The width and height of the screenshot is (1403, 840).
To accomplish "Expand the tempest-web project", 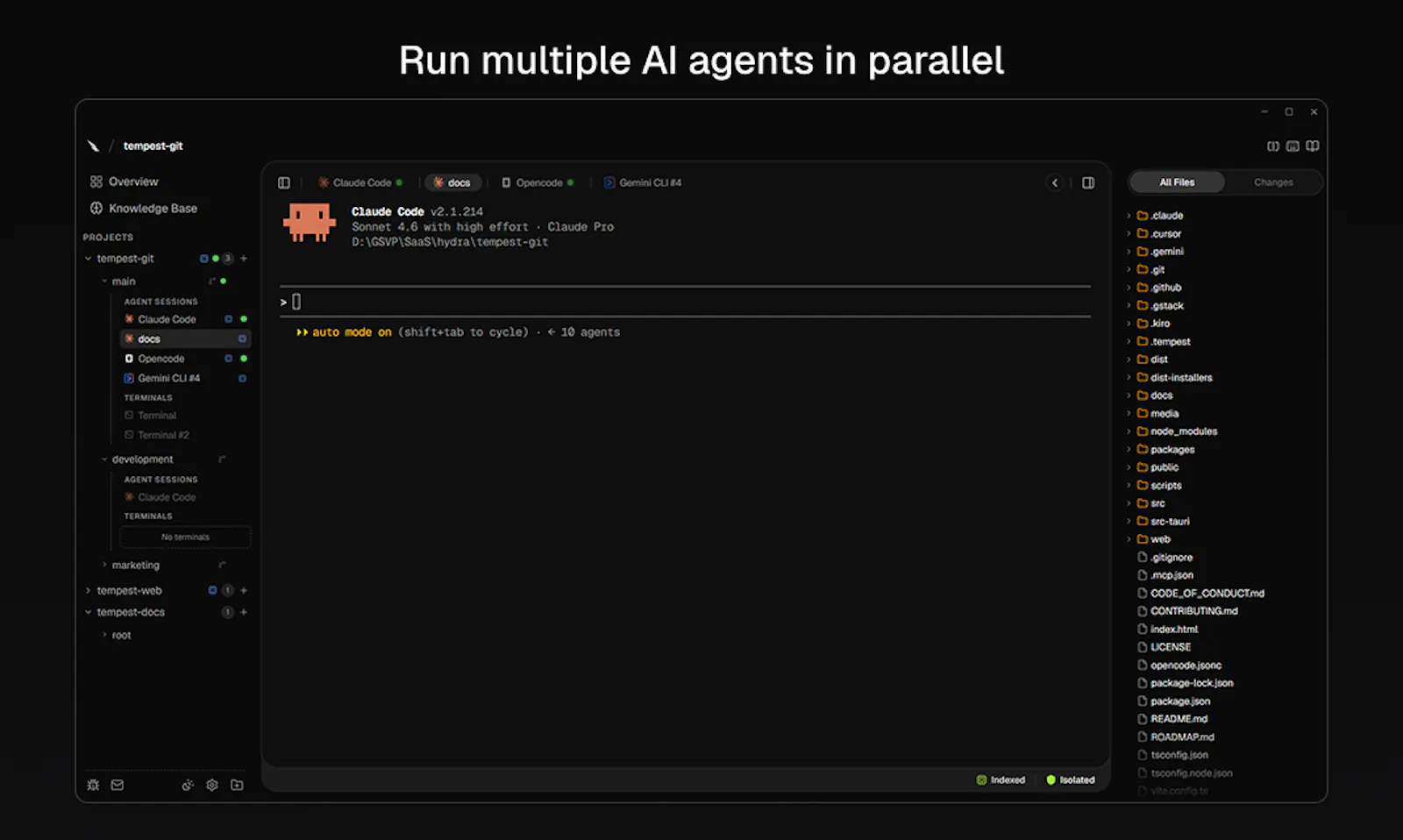I will tap(88, 591).
